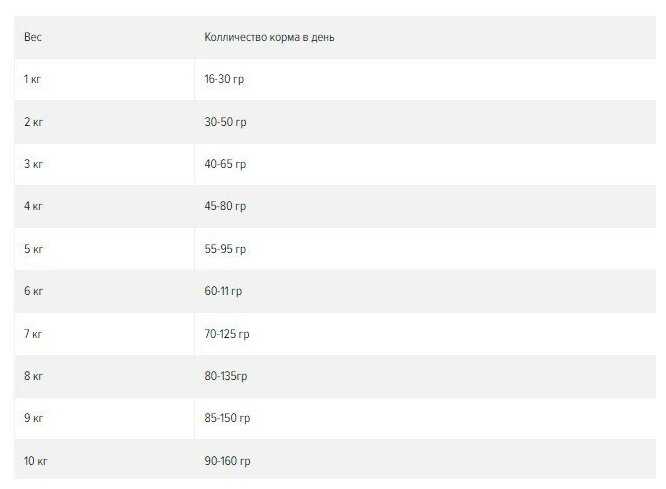Image resolution: width=666 pixels, height=489 pixels.
Task: Click the "90-160 гр" amount cell
Action: tap(227, 461)
